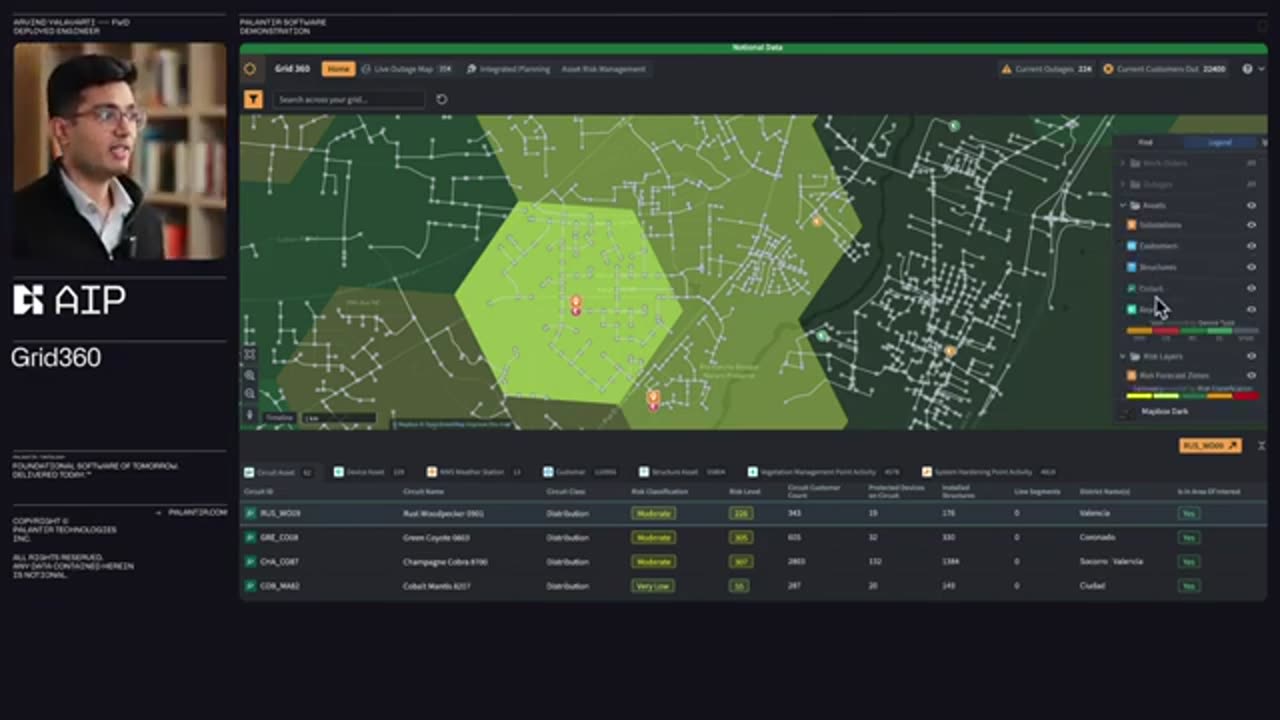Show the Work Orders layer group
The image size is (1280, 720).
point(1251,163)
